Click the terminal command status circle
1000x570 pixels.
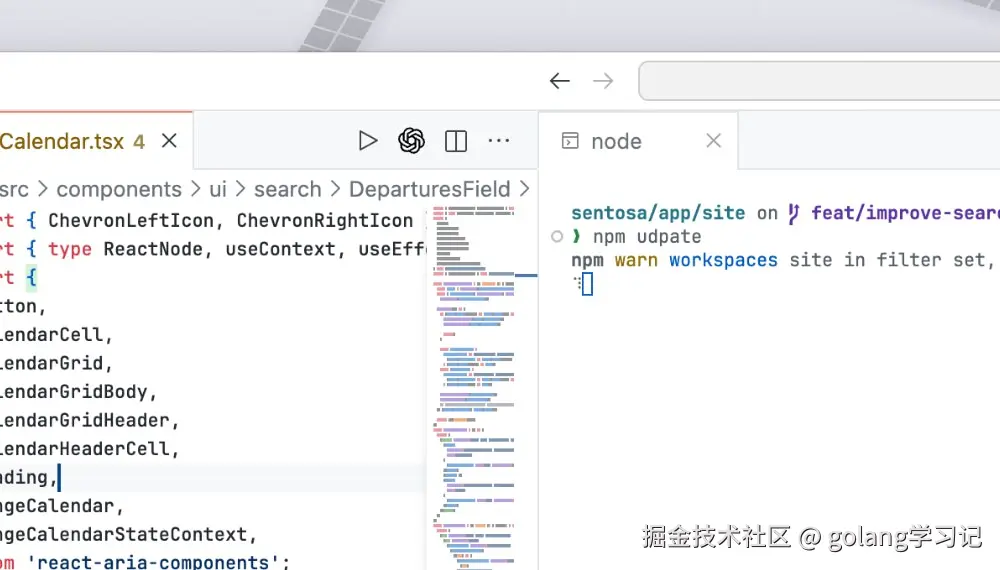(x=557, y=237)
